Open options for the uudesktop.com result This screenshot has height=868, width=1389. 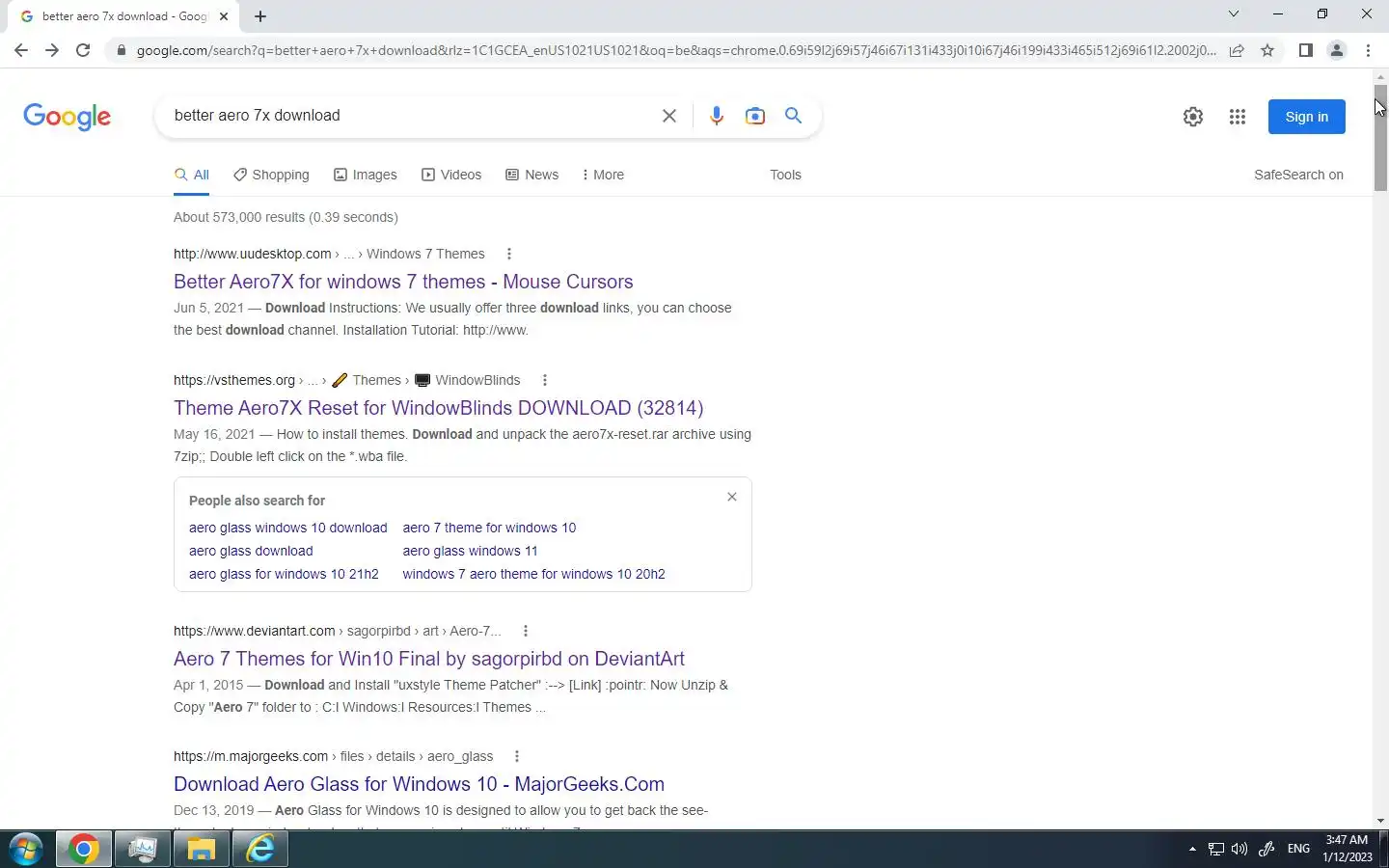[x=508, y=254]
